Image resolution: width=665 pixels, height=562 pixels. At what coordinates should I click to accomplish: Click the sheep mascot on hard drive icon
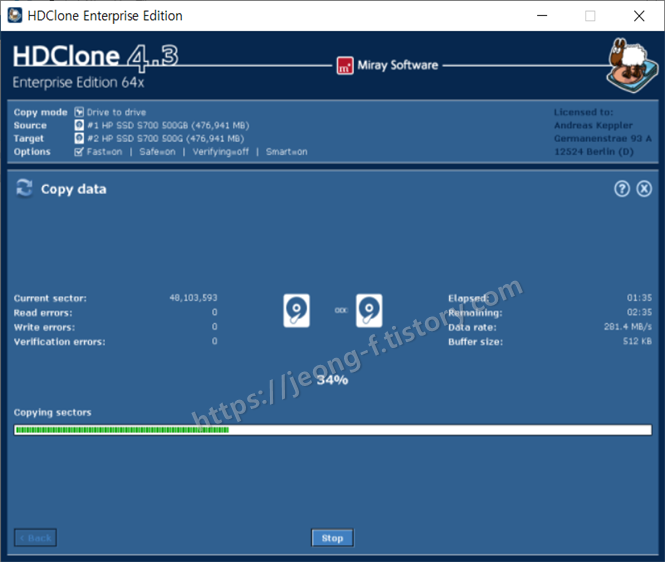(632, 66)
